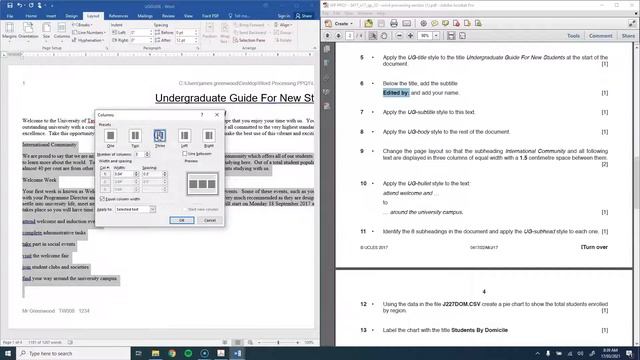Click the Columns dialog help question mark

(202, 115)
